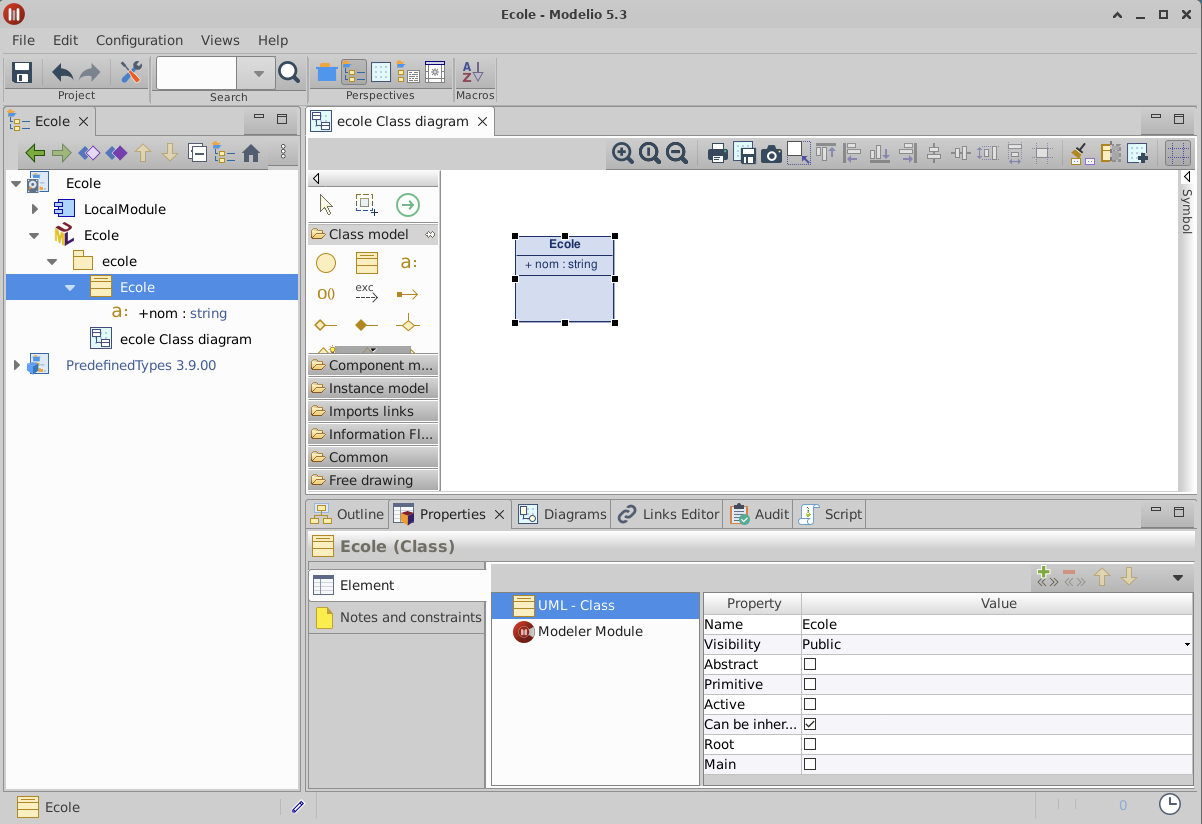Print the class diagram
This screenshot has height=824, width=1202.
717,153
